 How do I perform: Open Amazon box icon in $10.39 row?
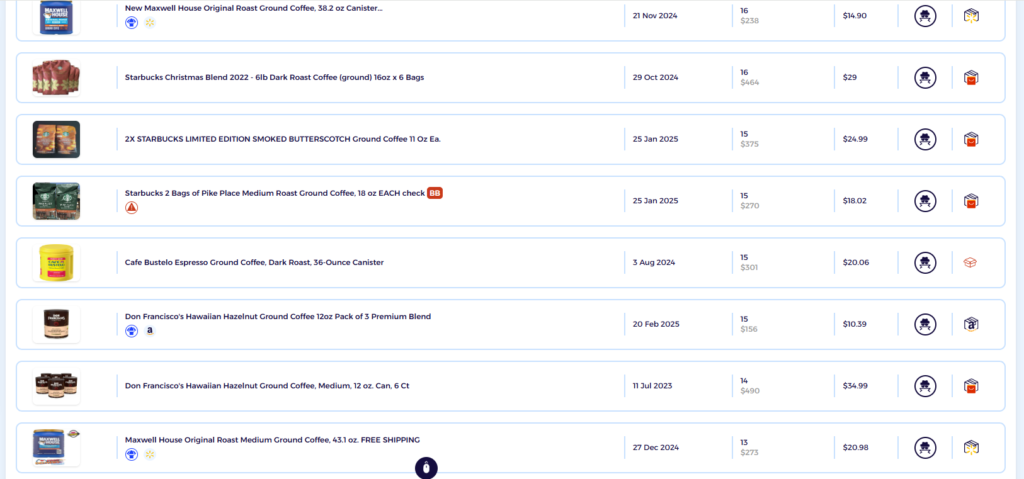971,324
